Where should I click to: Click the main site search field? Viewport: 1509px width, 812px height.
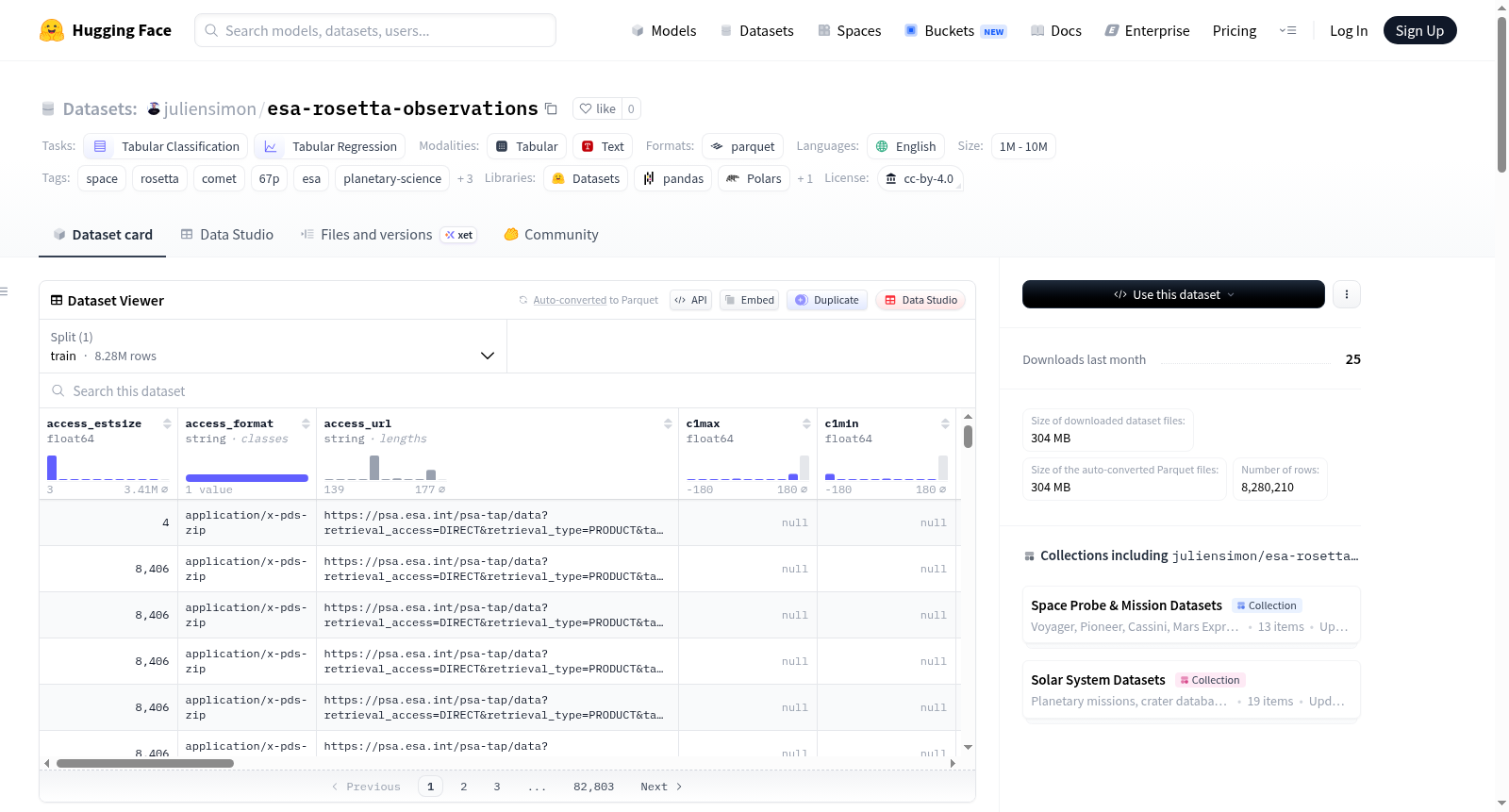375,30
